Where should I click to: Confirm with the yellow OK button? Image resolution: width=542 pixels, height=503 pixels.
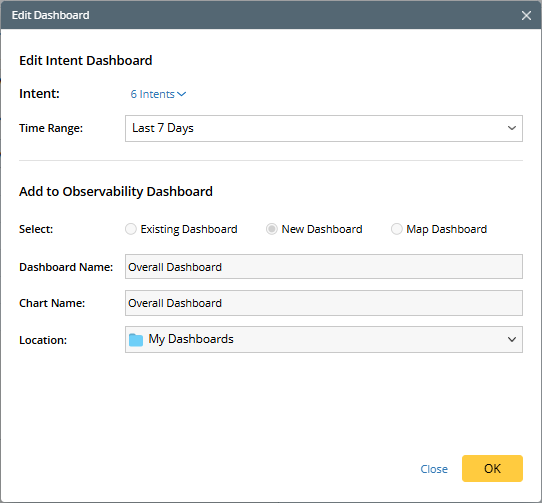point(492,468)
